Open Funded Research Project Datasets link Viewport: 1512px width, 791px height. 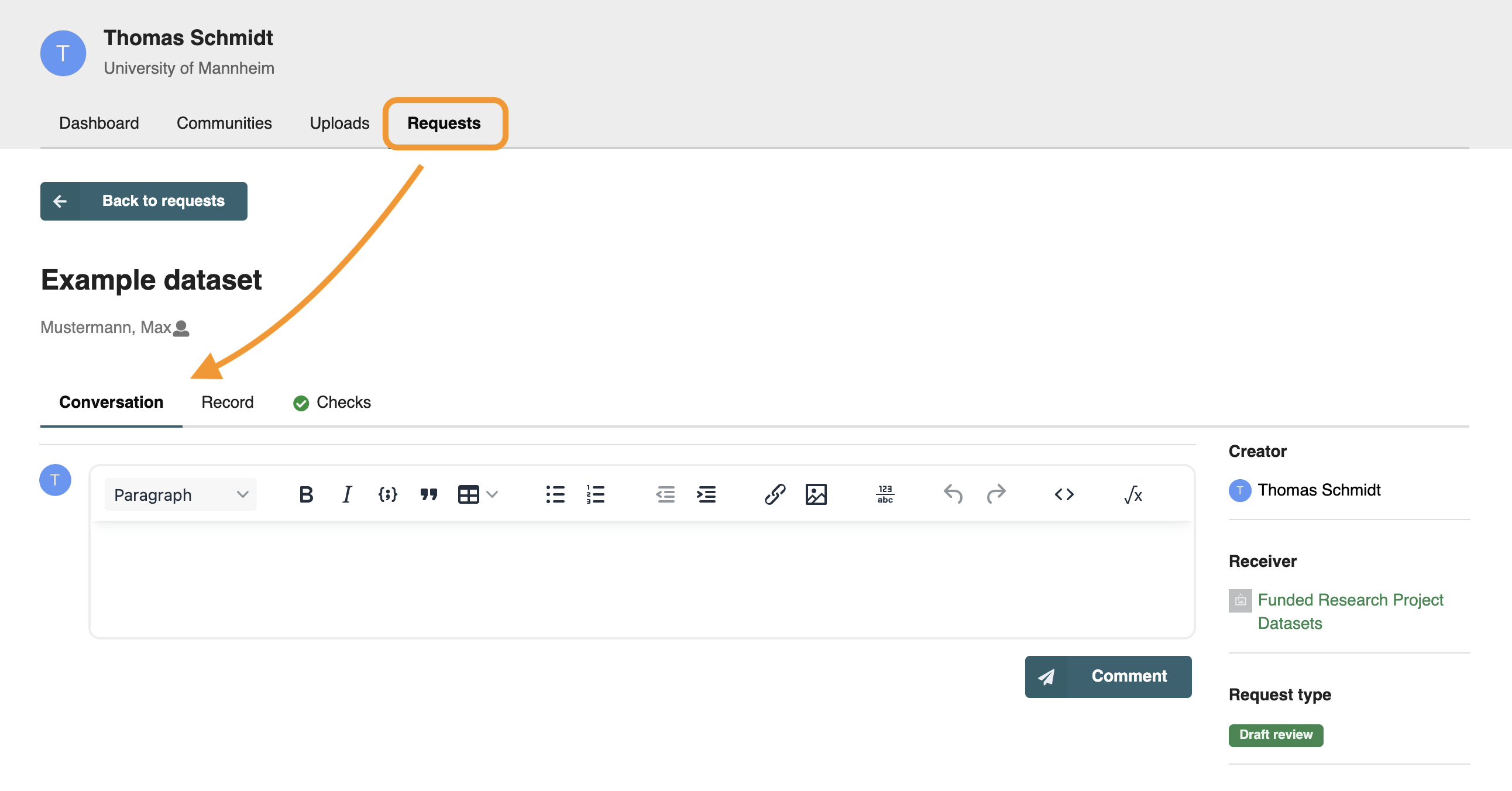[1351, 611]
